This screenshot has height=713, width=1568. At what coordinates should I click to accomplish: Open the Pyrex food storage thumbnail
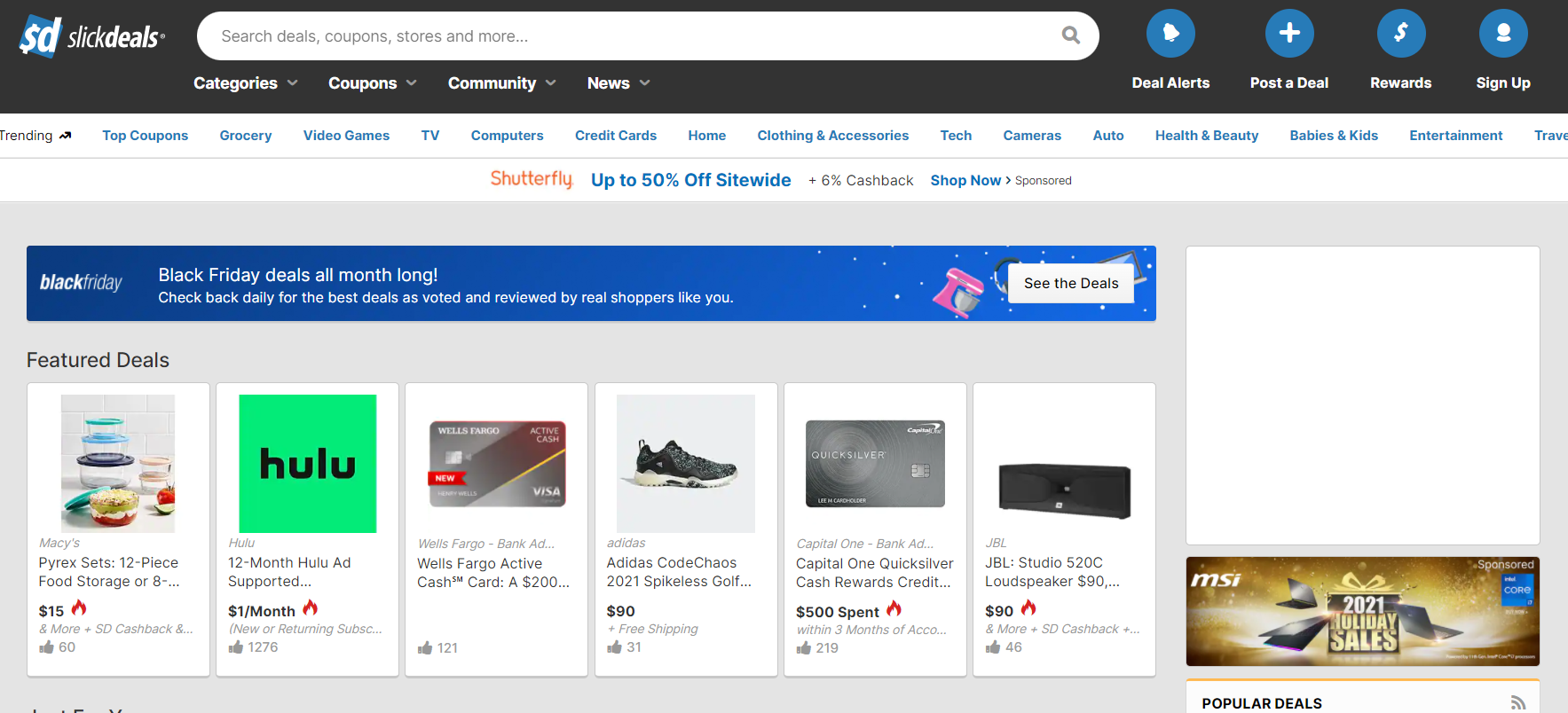(x=118, y=464)
